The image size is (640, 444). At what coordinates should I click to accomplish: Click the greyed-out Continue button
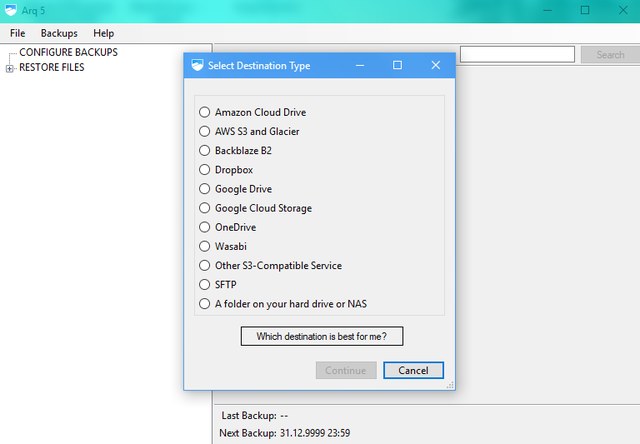(x=346, y=370)
